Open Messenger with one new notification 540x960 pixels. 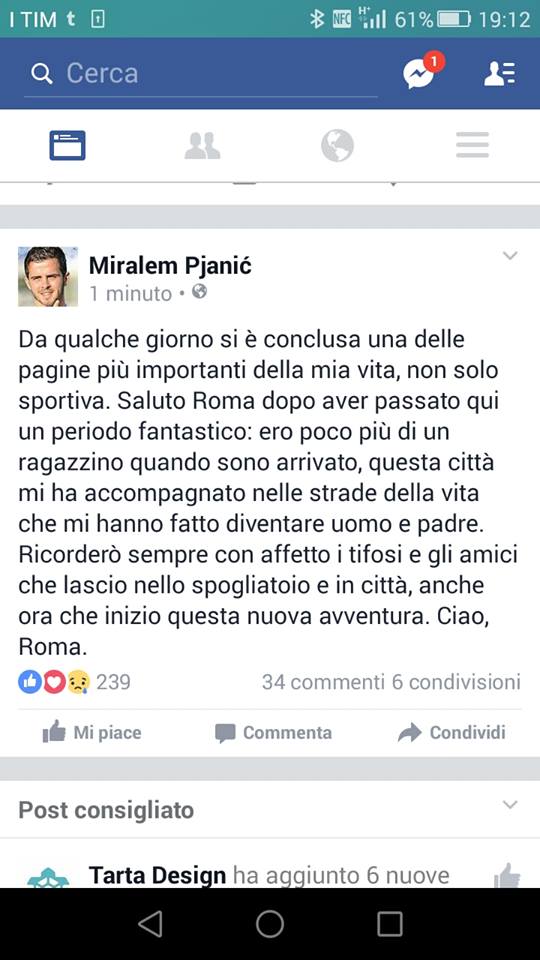[422, 72]
